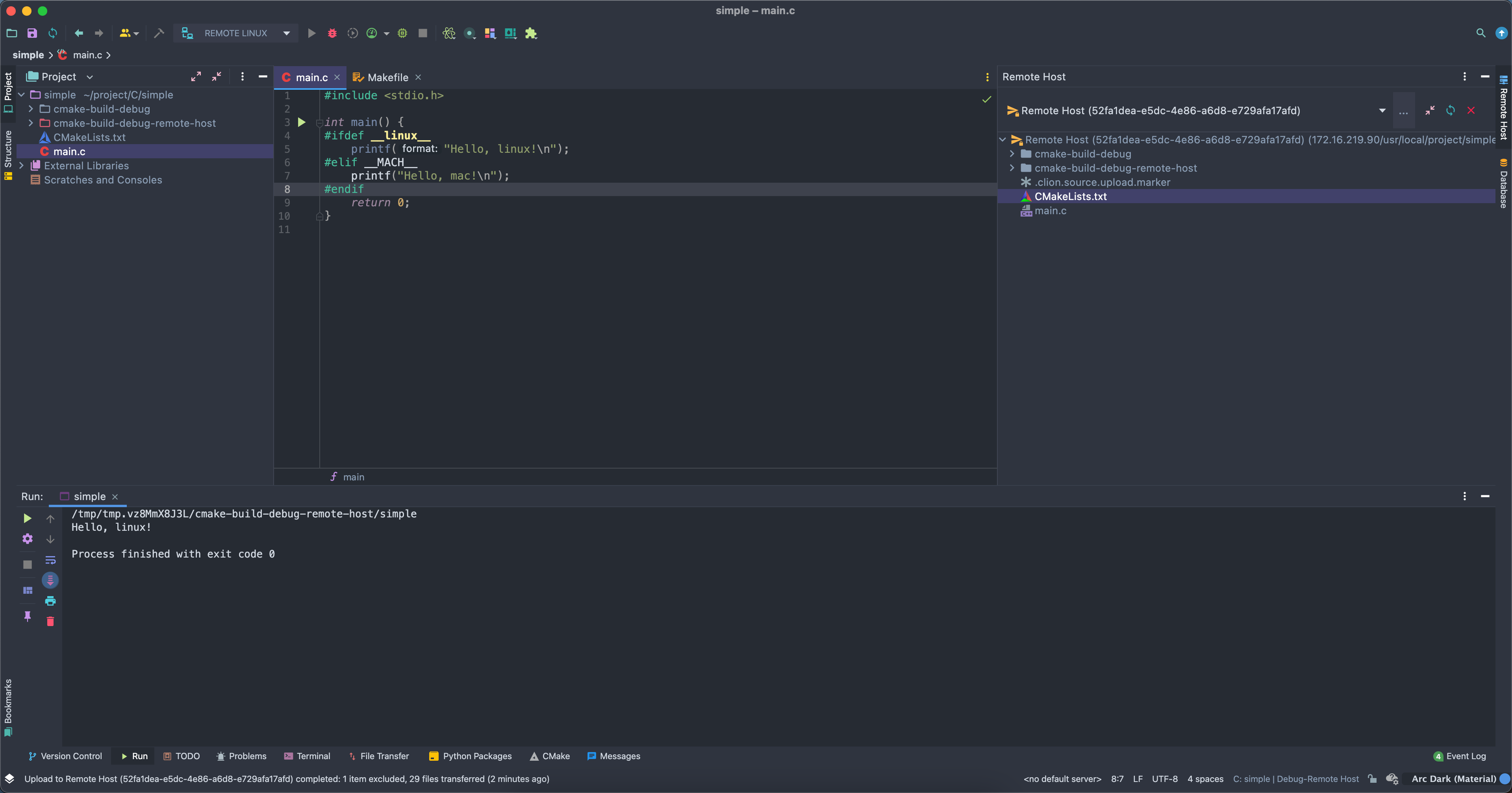Open the Terminal tool window tab
Screen dimensions: 1512x793
(x=307, y=756)
